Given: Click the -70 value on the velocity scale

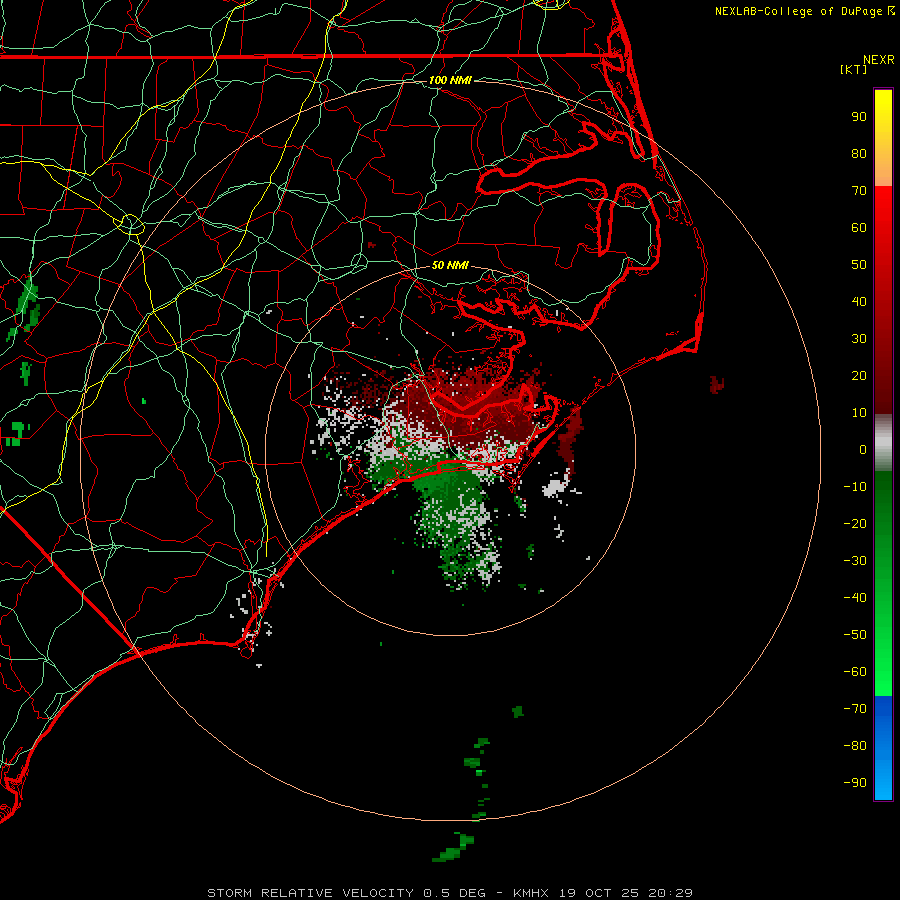Looking at the screenshot, I should (855, 708).
